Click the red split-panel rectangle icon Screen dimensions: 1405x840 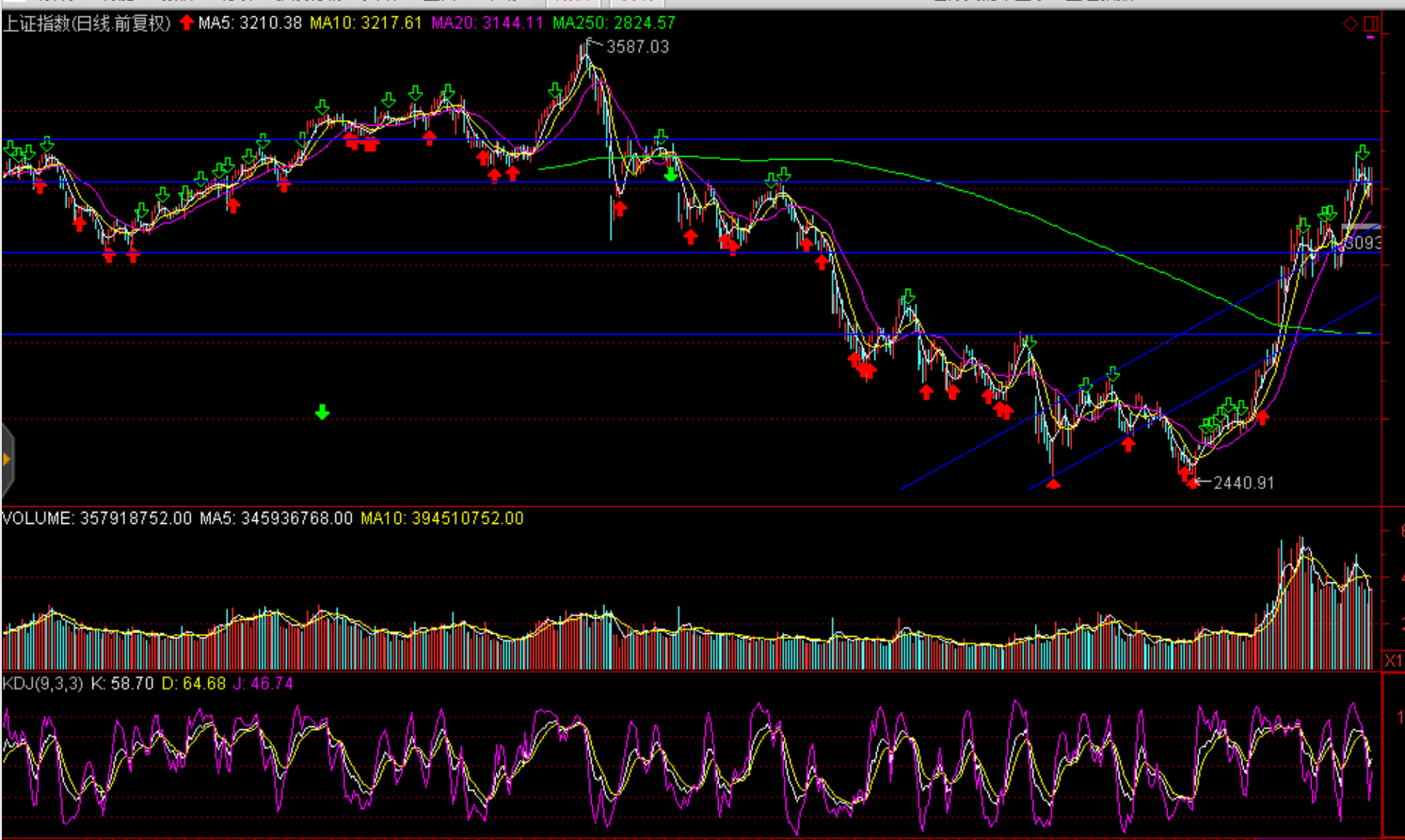click(1371, 24)
